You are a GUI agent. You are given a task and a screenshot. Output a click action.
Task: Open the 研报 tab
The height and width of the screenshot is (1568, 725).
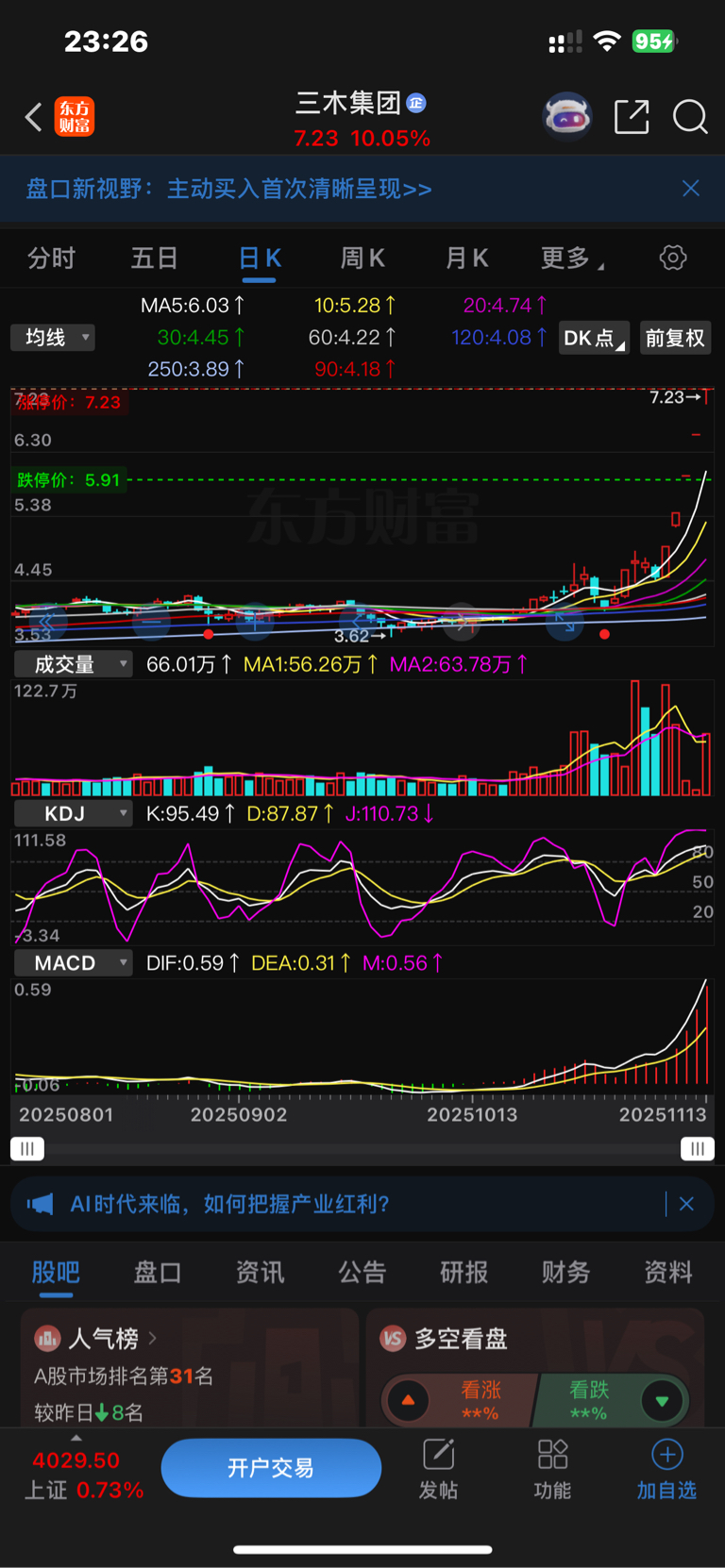[x=464, y=1273]
